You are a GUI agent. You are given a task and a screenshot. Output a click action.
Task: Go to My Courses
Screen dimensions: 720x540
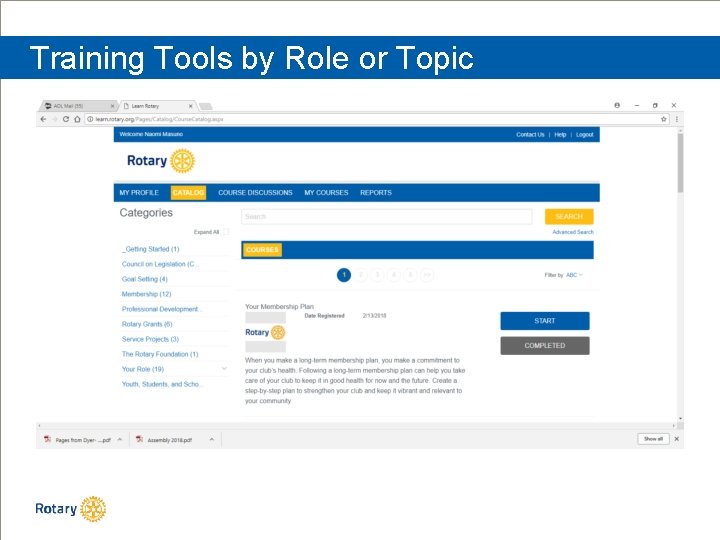tap(326, 192)
